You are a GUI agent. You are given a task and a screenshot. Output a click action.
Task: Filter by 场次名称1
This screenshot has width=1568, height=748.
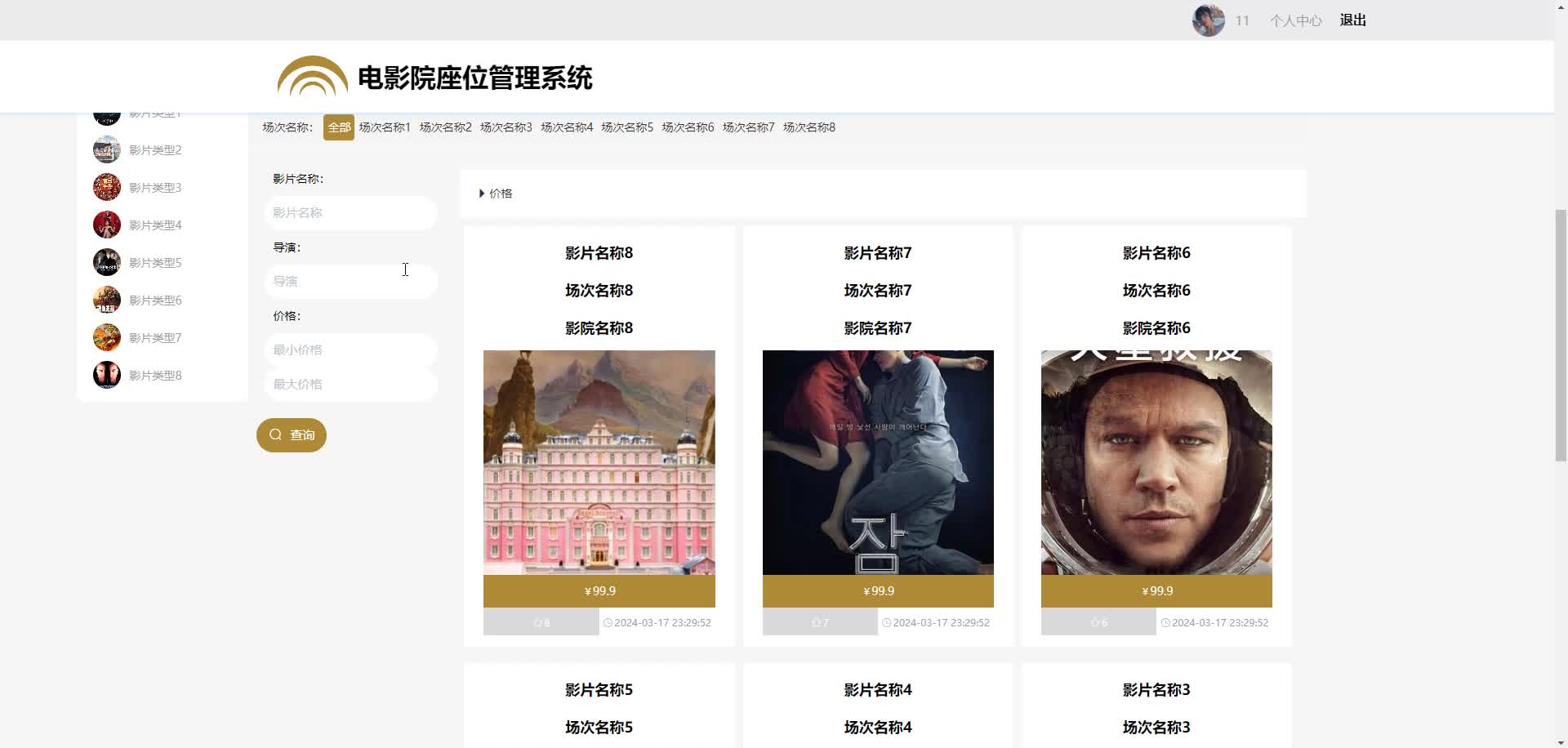click(385, 127)
